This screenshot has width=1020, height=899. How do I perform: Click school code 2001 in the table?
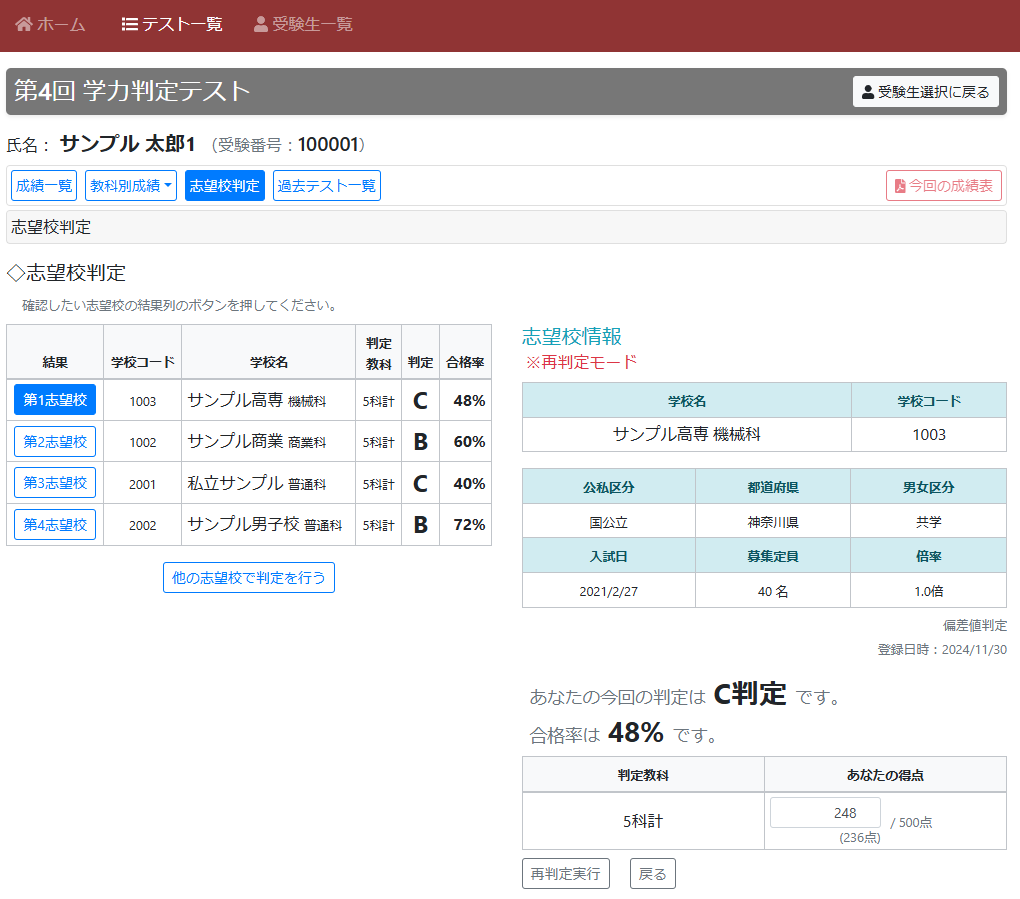(x=142, y=485)
